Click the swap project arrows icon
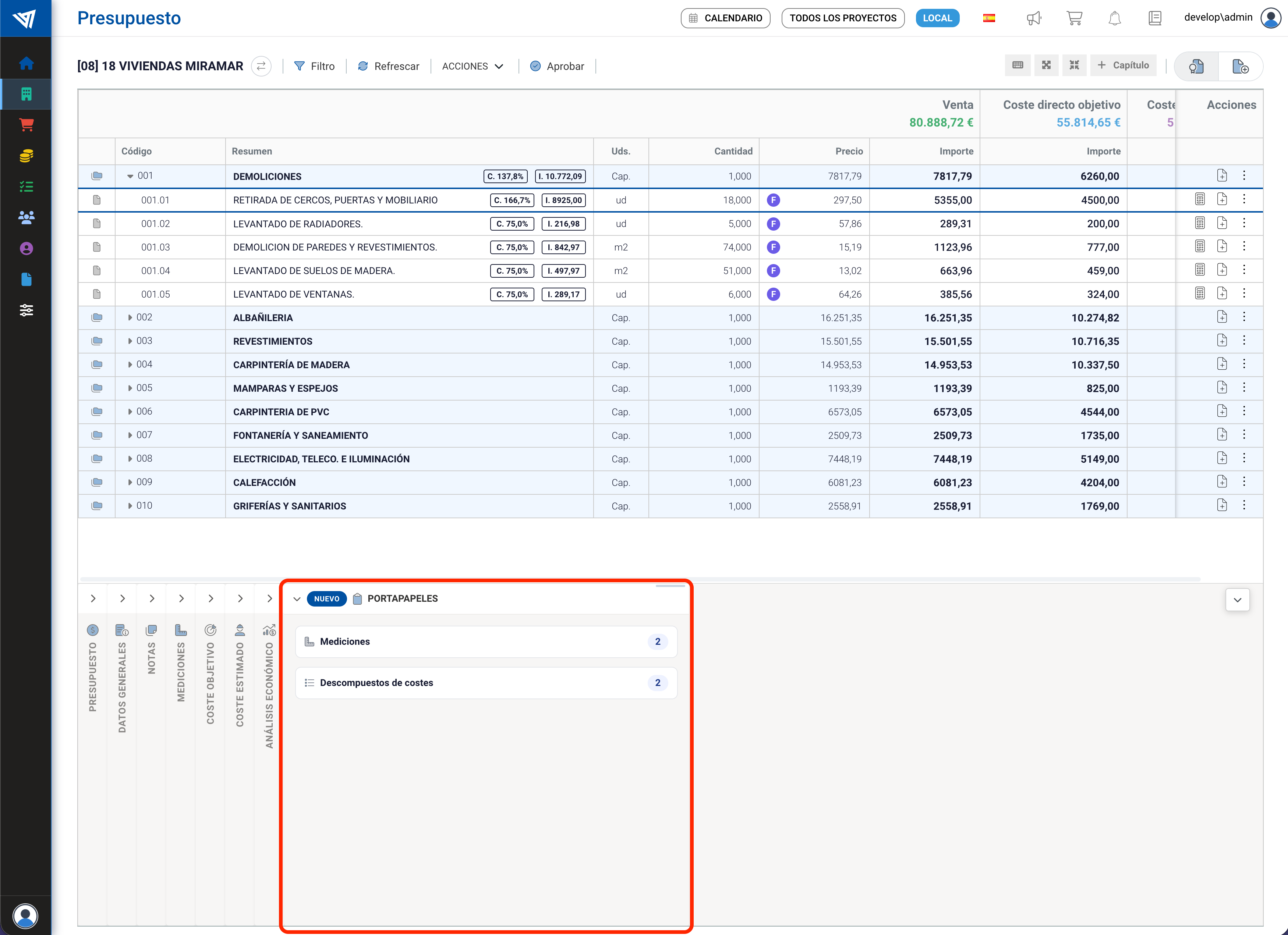 (x=261, y=67)
